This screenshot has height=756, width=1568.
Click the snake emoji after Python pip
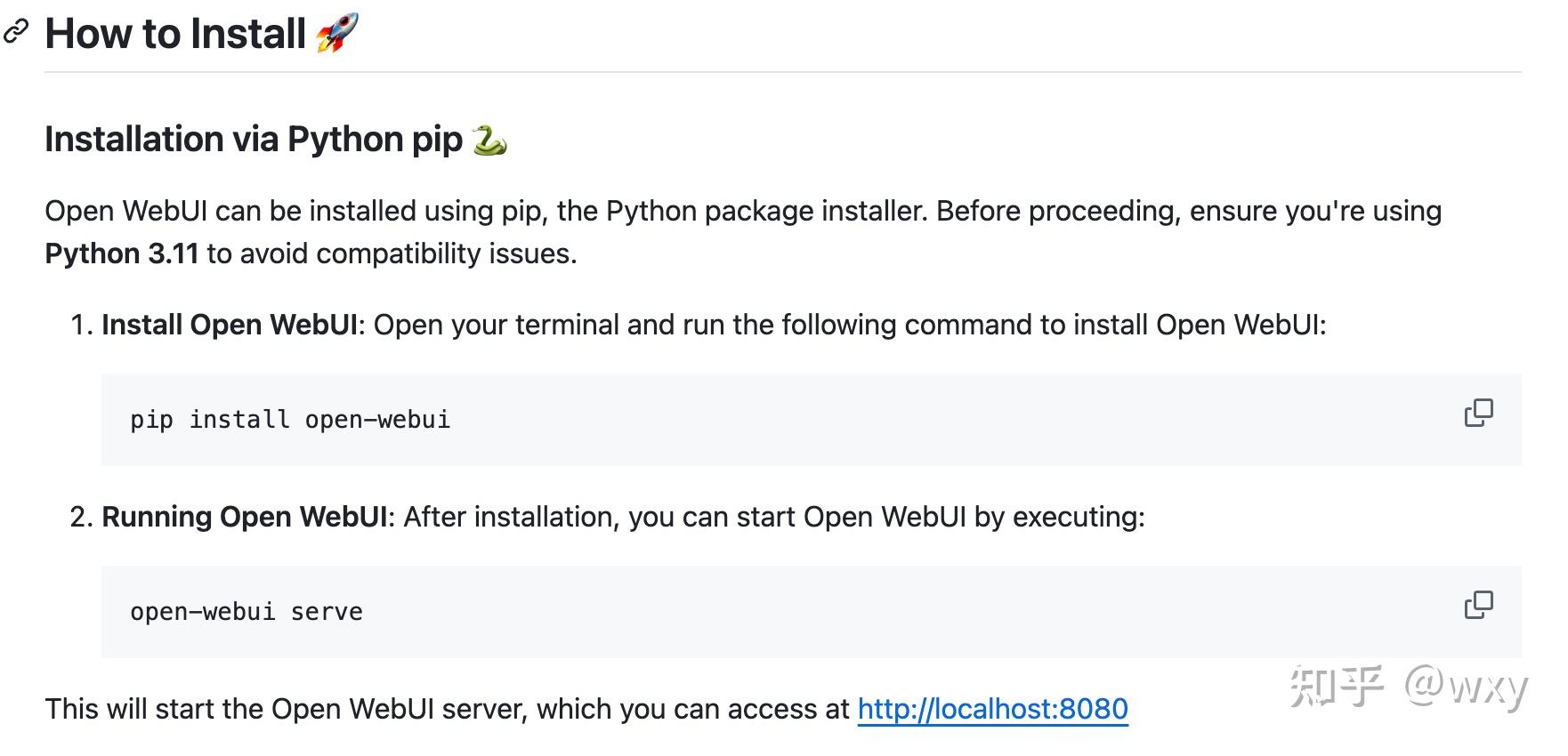[489, 140]
